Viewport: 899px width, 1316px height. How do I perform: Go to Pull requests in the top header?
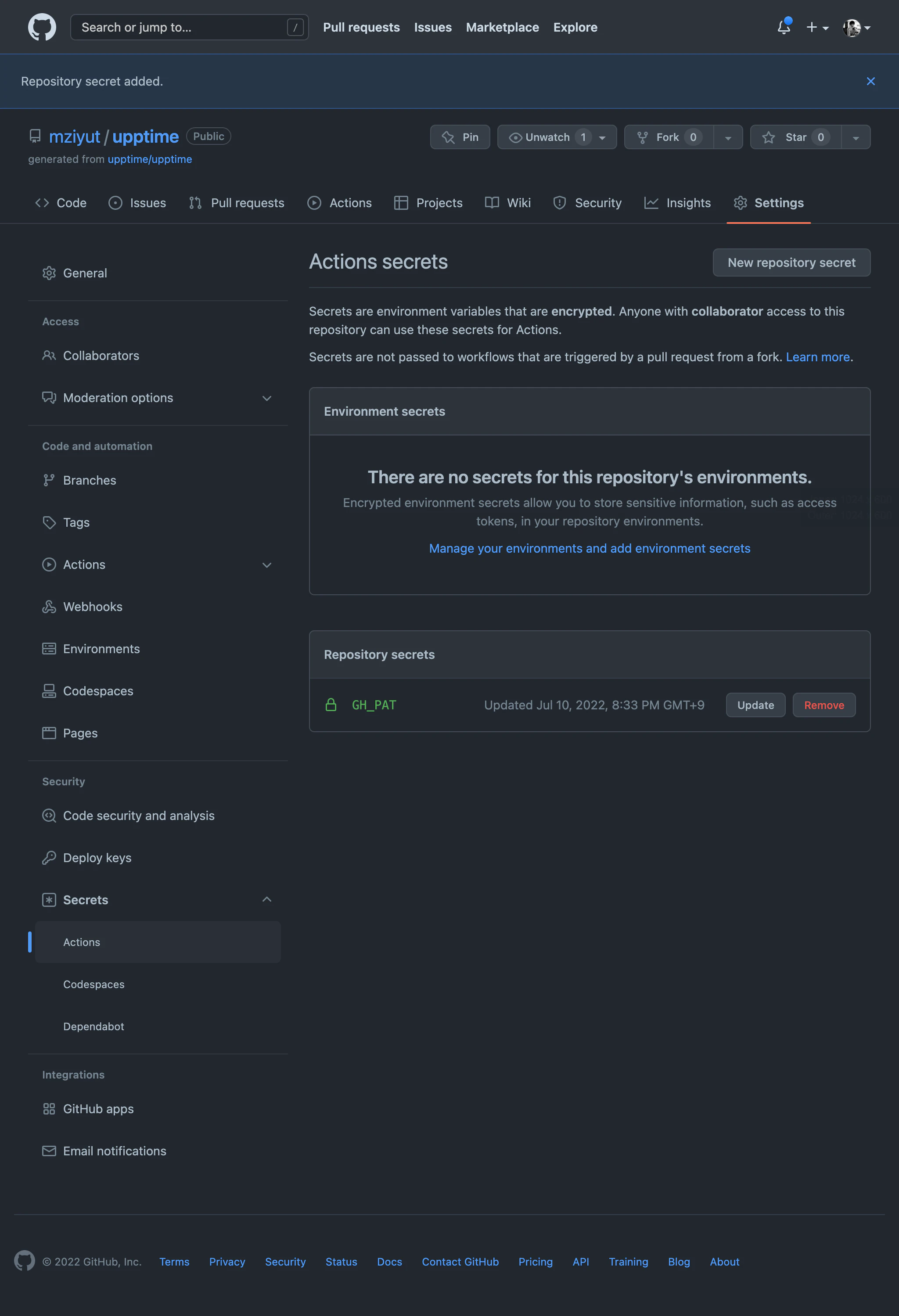click(361, 27)
